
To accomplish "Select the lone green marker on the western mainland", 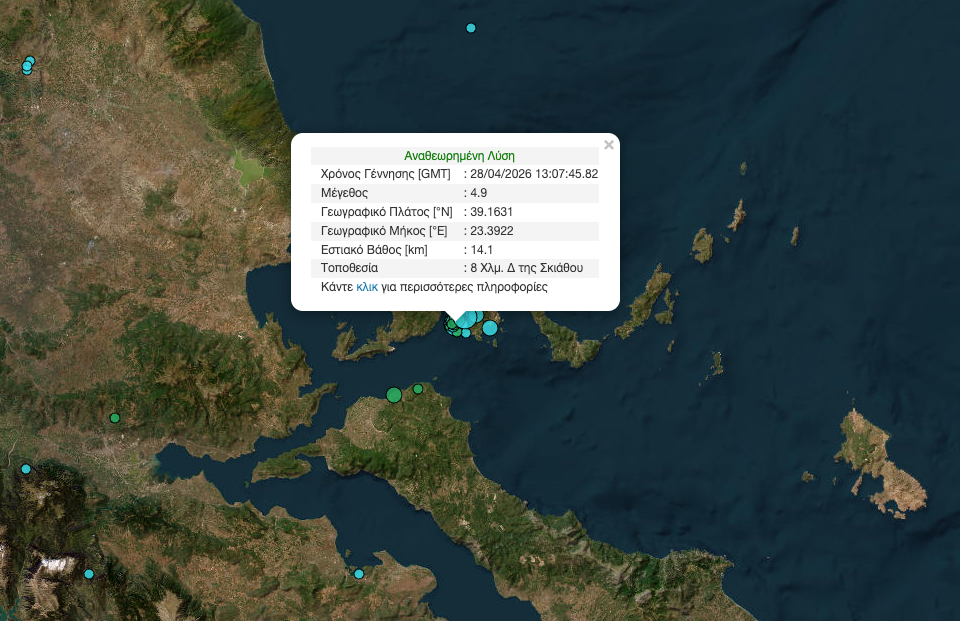I will point(115,418).
